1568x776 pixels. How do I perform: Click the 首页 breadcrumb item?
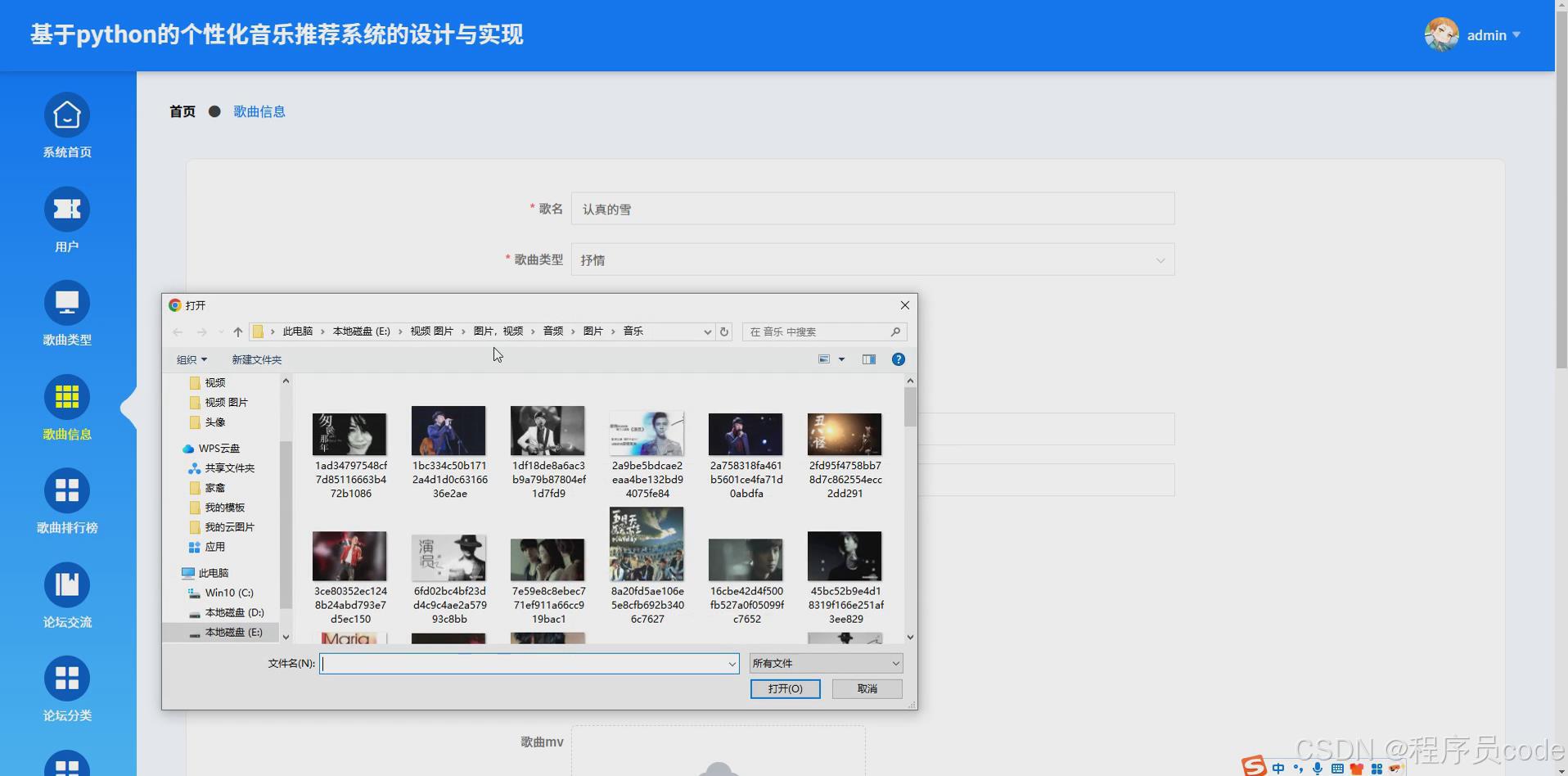pyautogui.click(x=182, y=111)
